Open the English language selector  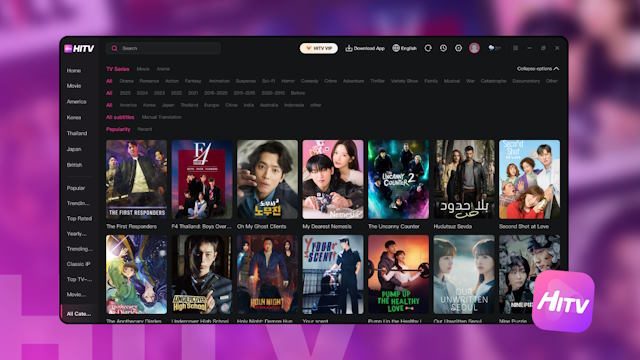(x=404, y=48)
